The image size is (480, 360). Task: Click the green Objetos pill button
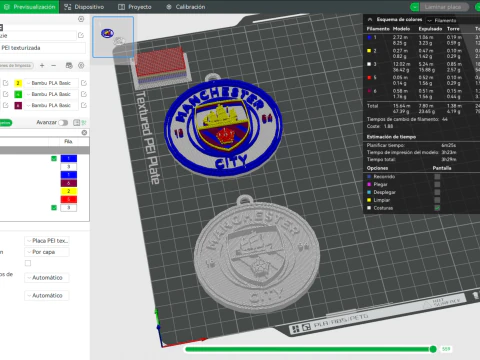click(x=6, y=123)
